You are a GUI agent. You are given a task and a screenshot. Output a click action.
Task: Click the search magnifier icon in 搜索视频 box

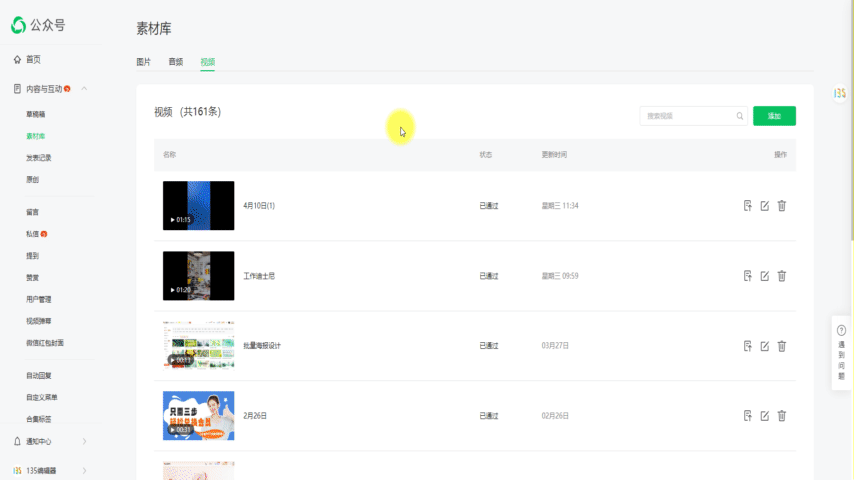tap(740, 116)
